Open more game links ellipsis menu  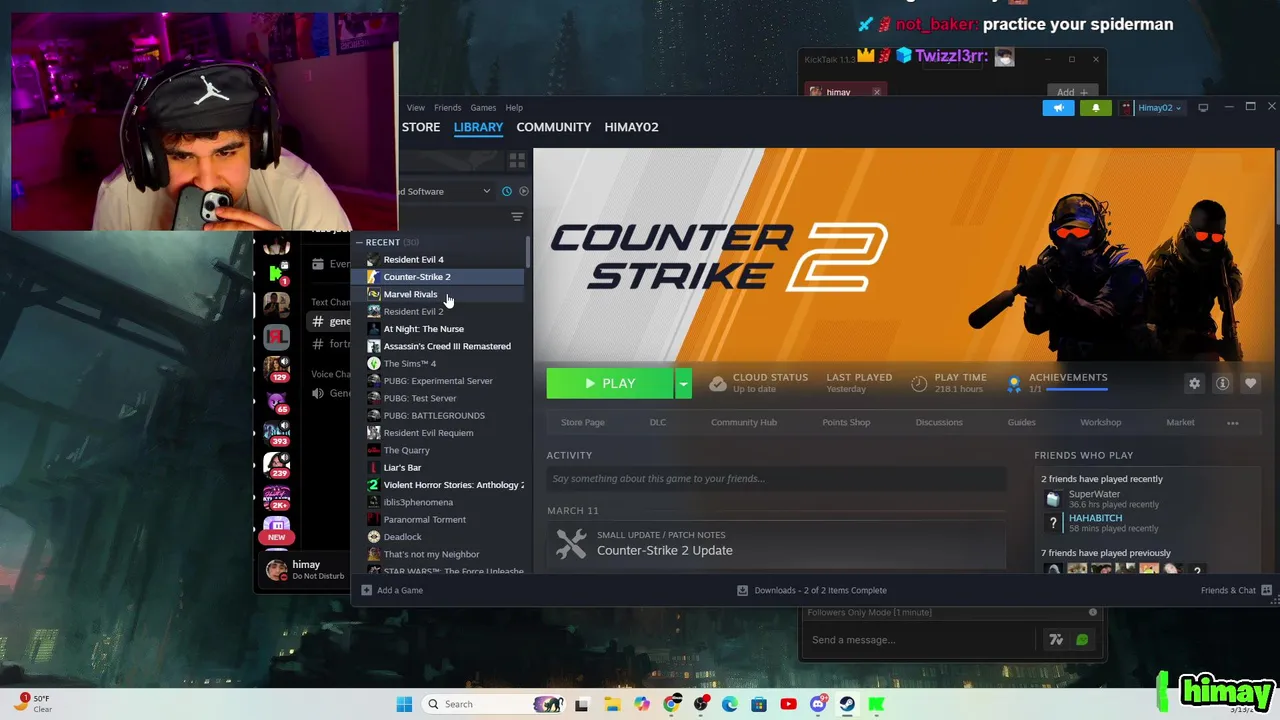(1233, 422)
